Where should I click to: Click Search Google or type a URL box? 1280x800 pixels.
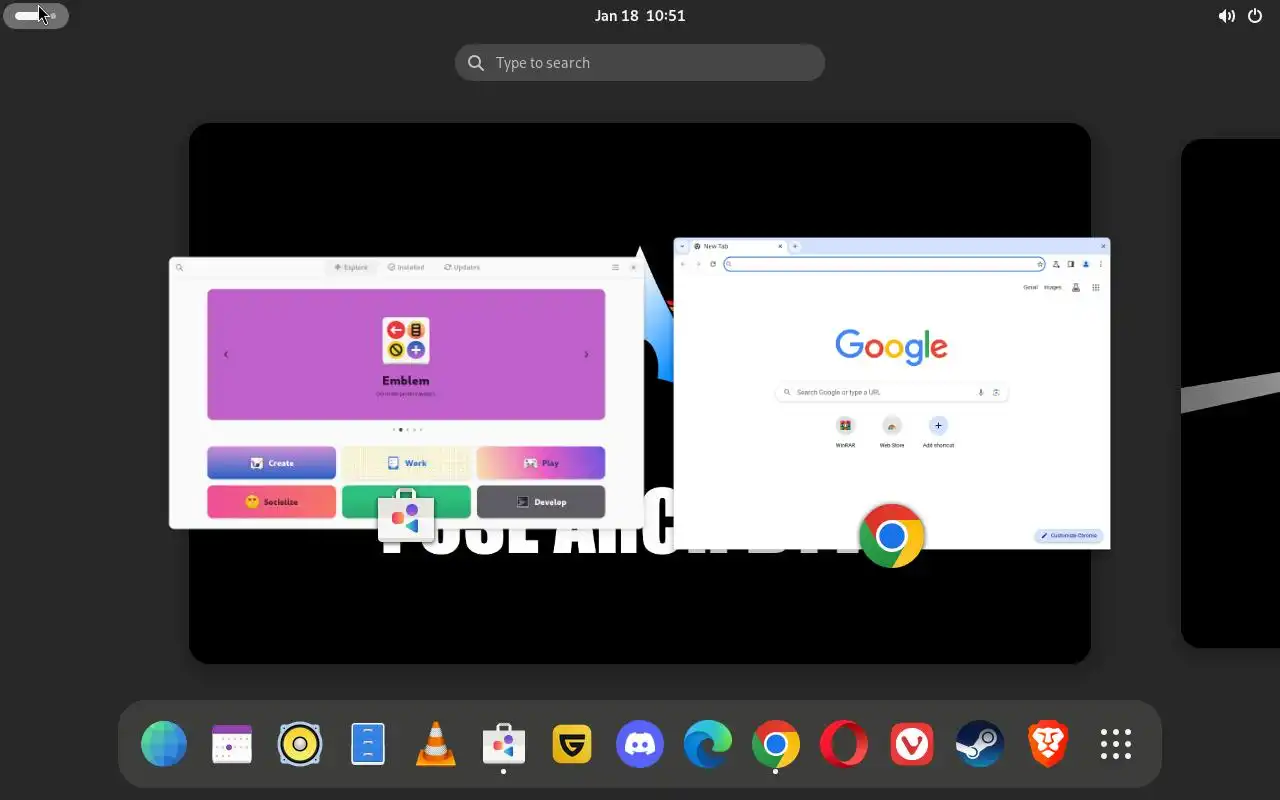tap(892, 392)
